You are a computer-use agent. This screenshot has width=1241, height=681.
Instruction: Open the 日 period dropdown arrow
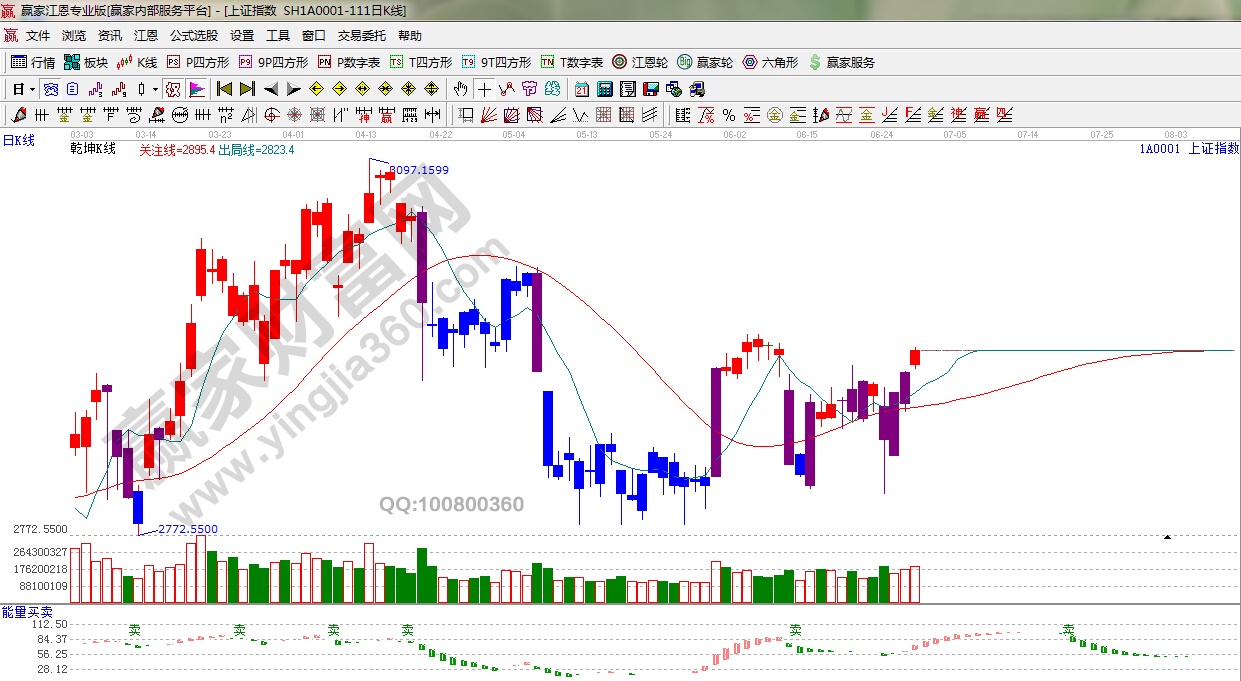point(32,89)
